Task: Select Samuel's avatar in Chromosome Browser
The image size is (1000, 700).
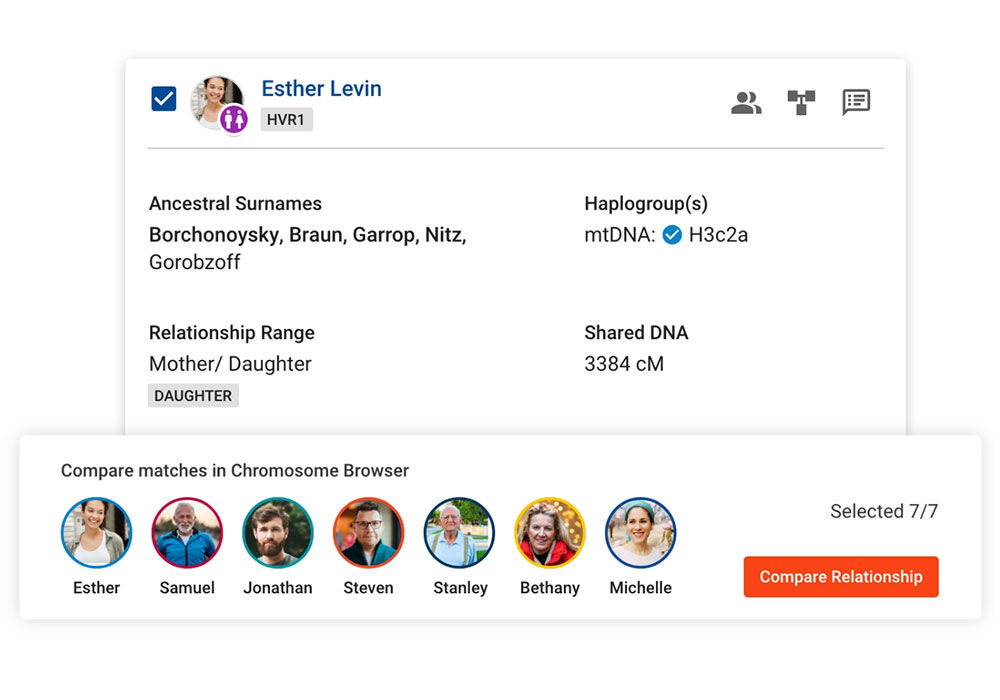Action: 187,533
